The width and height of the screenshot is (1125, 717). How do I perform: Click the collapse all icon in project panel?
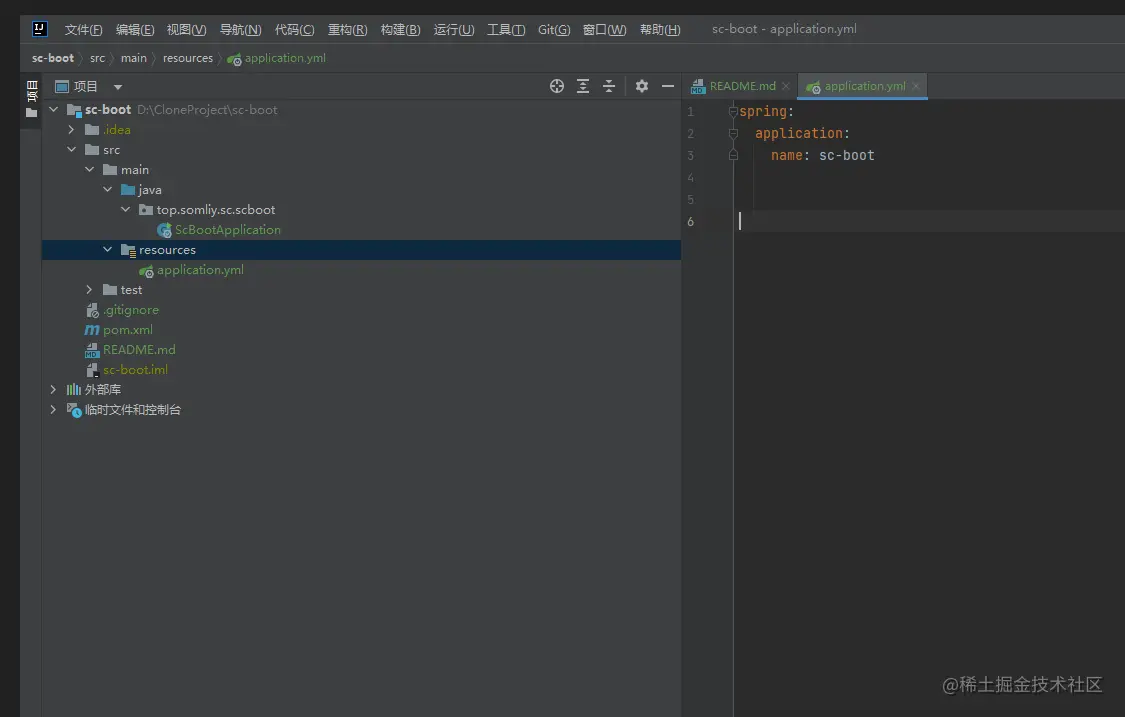(x=608, y=86)
